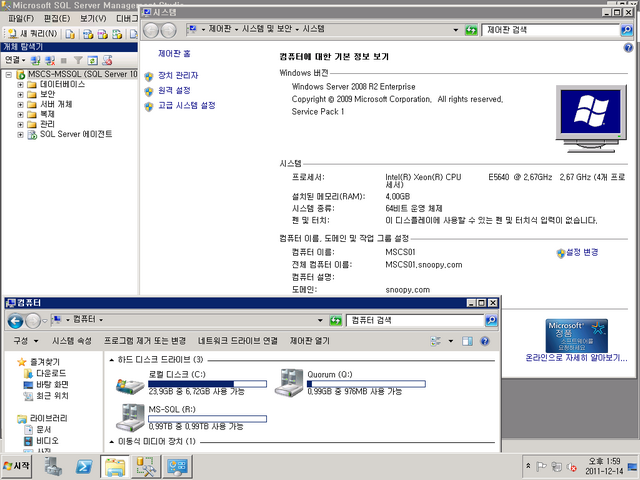This screenshot has width=640, height=480.
Task: Click the 제어판 검색 search field
Action: pos(550,30)
